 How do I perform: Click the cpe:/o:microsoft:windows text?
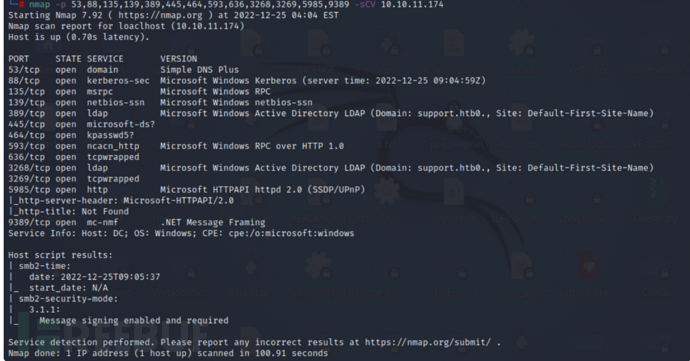click(291, 233)
